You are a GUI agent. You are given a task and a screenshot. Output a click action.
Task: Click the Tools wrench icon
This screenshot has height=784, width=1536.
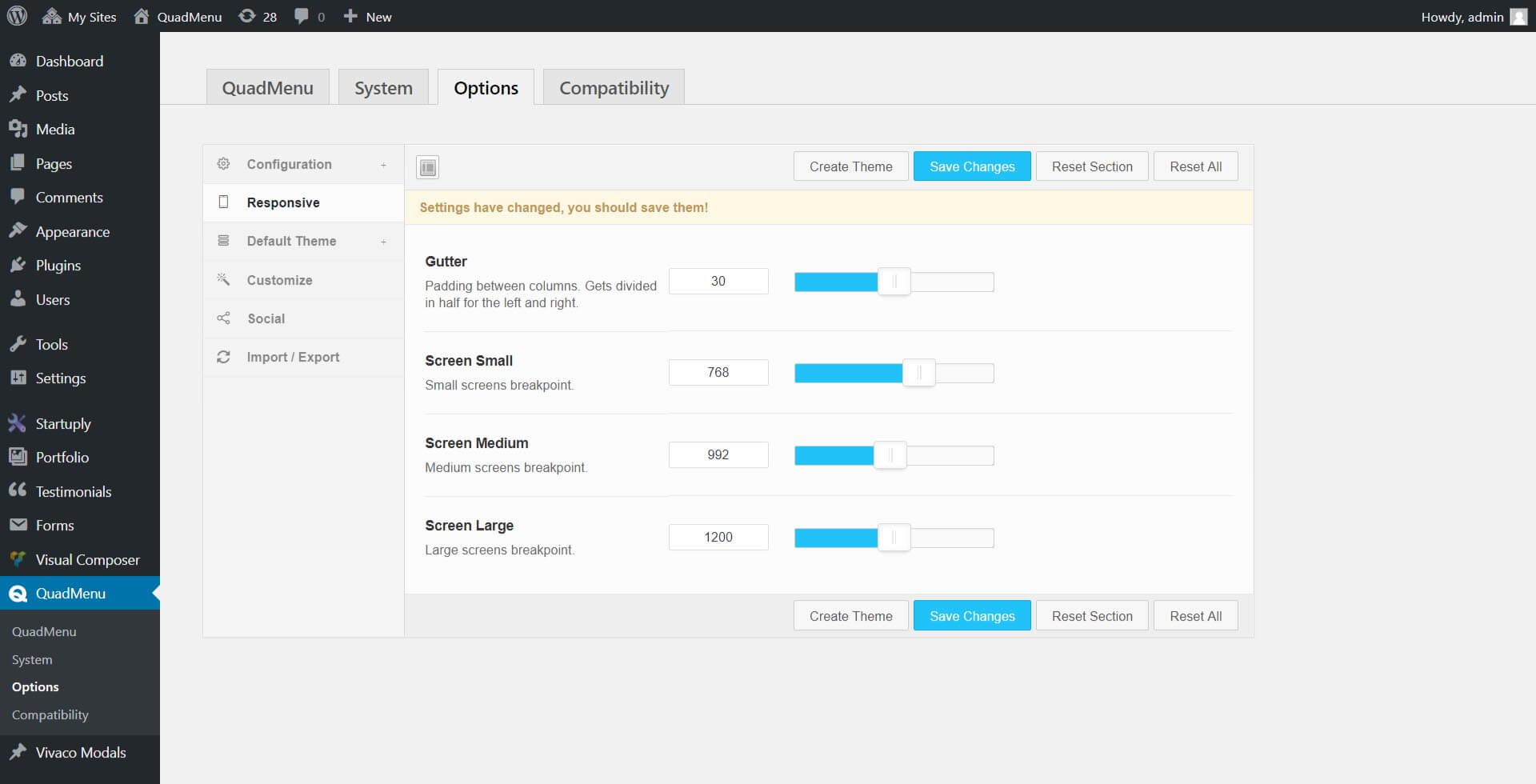(18, 344)
